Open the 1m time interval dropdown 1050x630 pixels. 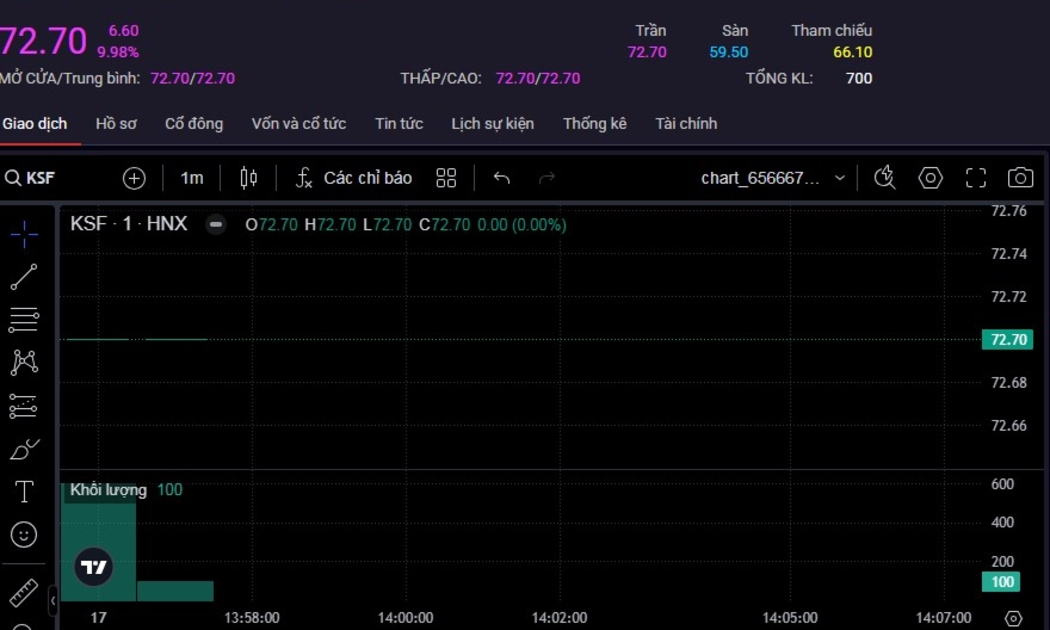pos(192,178)
